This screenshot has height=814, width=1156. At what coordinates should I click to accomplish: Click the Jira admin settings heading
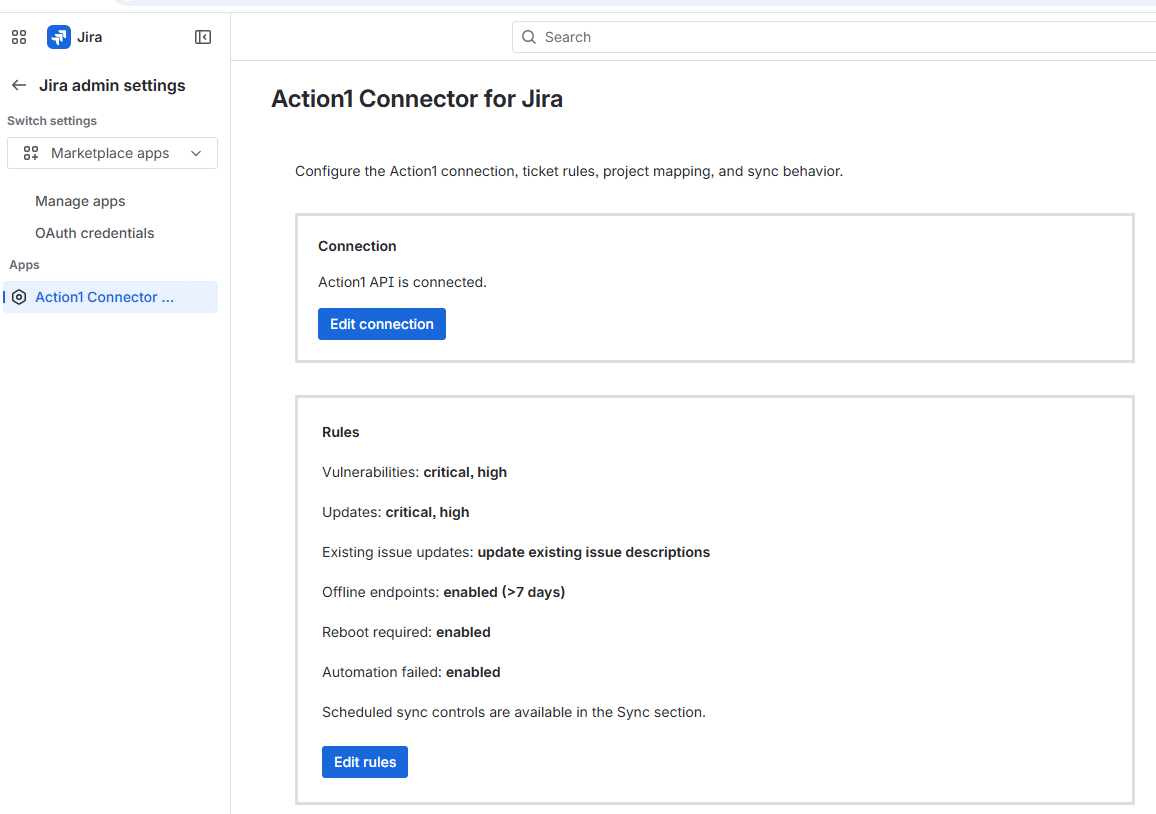(x=111, y=85)
